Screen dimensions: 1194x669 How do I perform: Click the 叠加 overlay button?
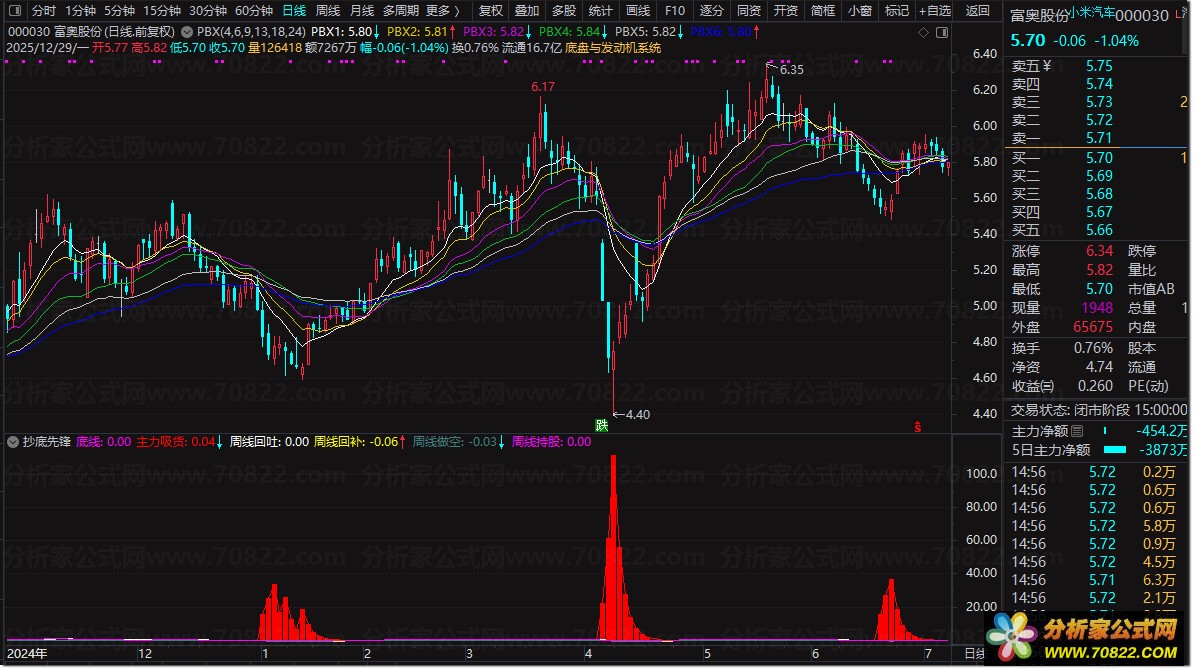click(x=527, y=11)
